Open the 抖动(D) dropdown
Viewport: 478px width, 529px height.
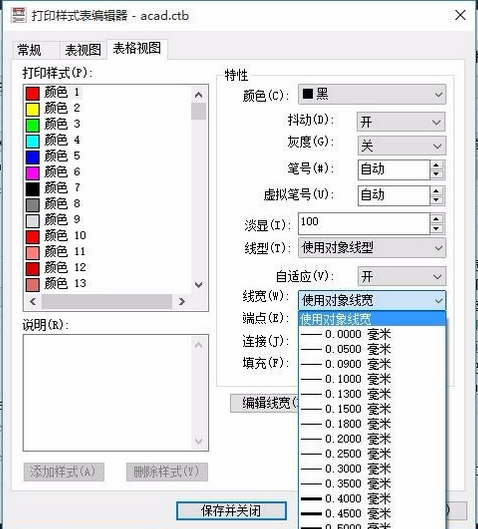[401, 122]
